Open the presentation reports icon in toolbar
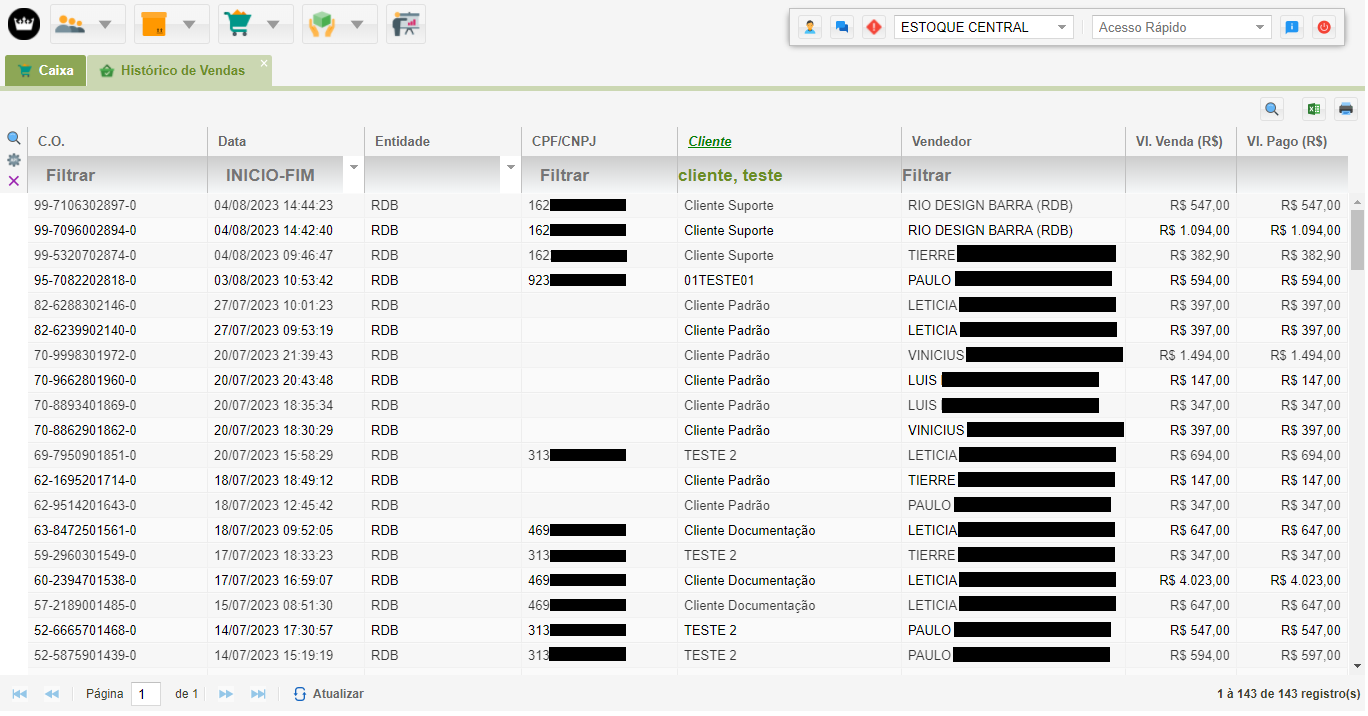1368x716 pixels. (x=406, y=24)
